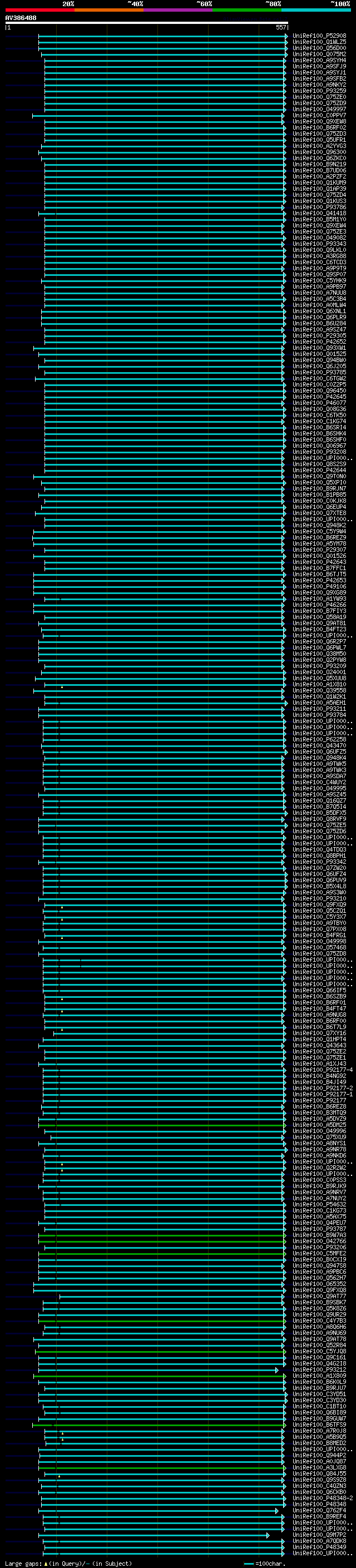
Task: Select hit label UniRef100_P92177-2
Action: coord(322,1089)
